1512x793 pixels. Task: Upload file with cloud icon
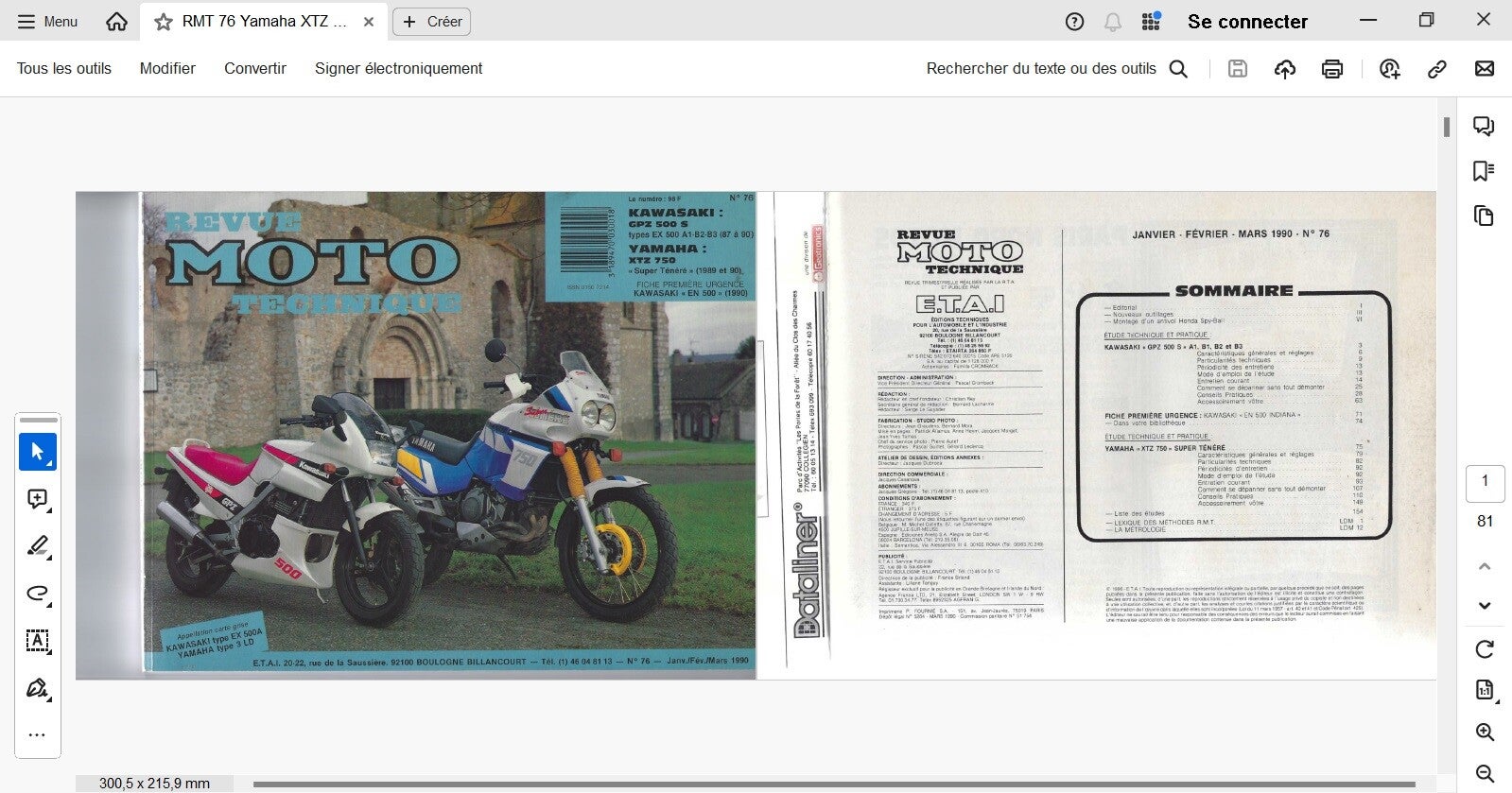1285,69
